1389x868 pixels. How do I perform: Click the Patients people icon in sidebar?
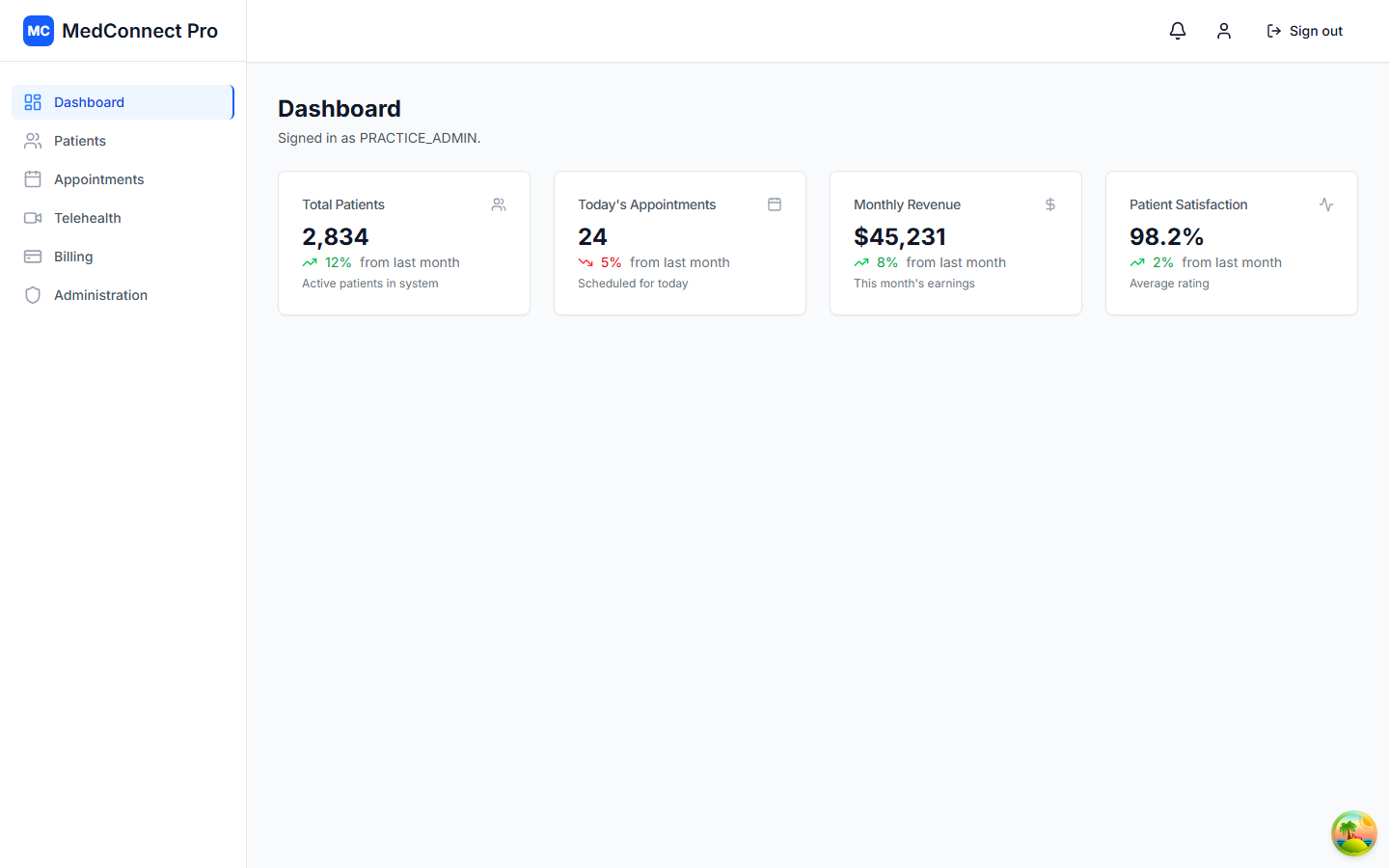pos(33,141)
